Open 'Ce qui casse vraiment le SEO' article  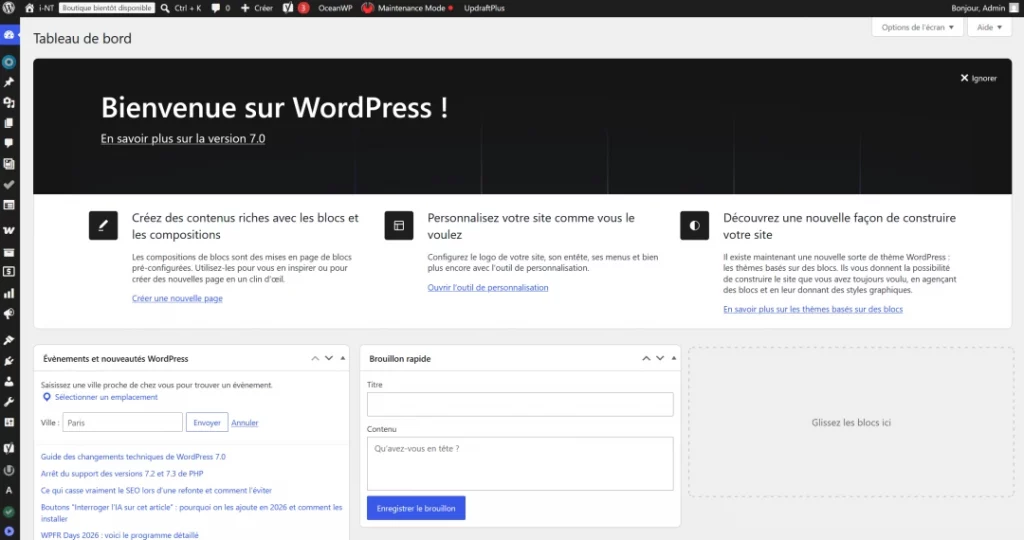[156, 490]
